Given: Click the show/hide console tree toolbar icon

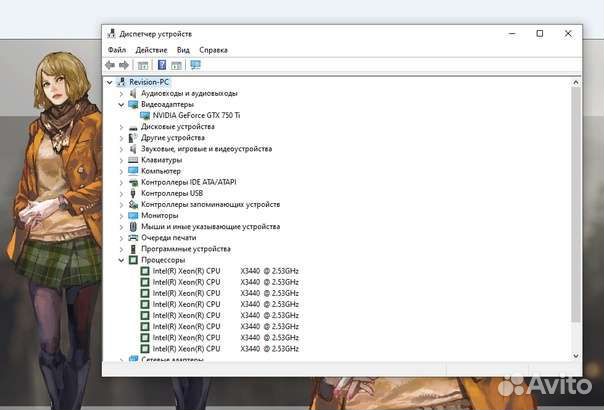Looking at the screenshot, I should (143, 65).
